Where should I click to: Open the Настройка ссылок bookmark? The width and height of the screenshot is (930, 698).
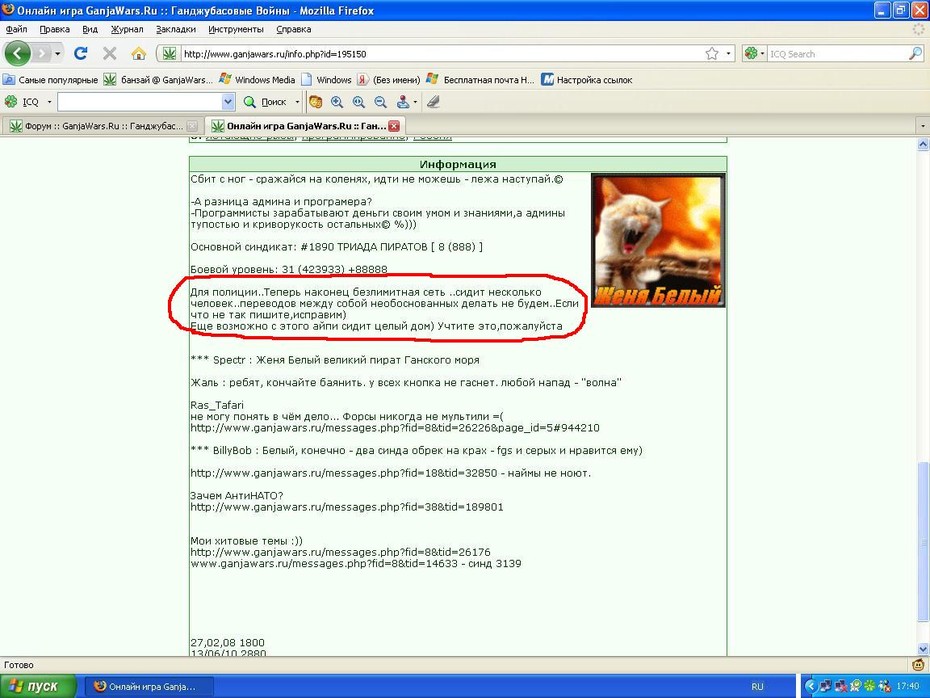[587, 79]
